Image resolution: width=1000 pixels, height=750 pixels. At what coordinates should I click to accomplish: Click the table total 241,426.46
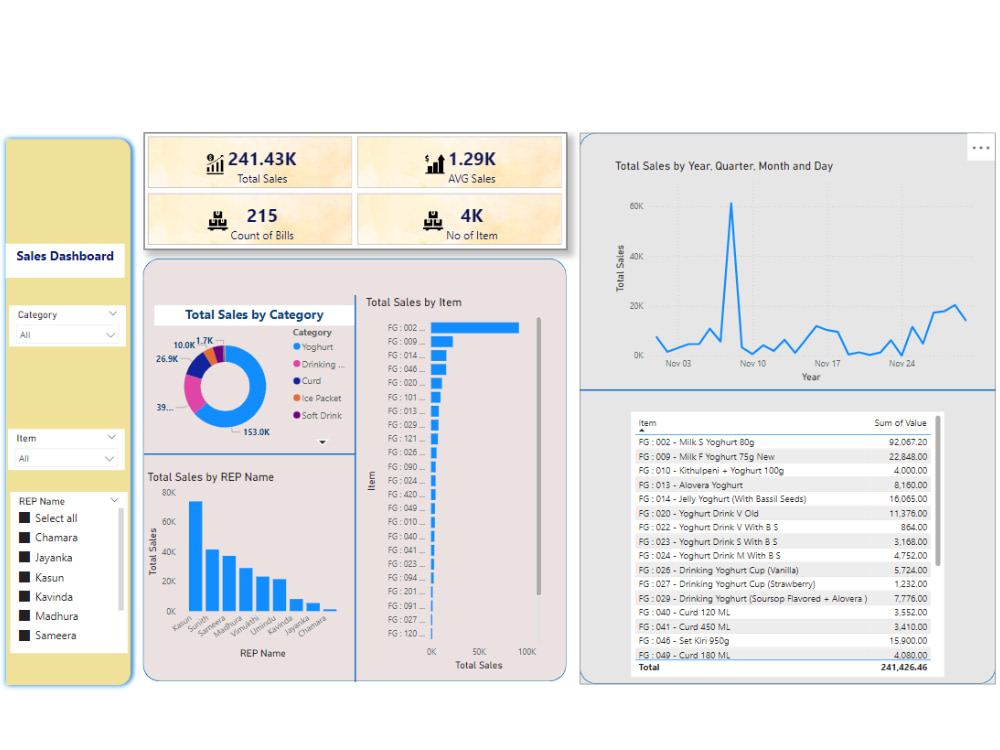tap(904, 667)
